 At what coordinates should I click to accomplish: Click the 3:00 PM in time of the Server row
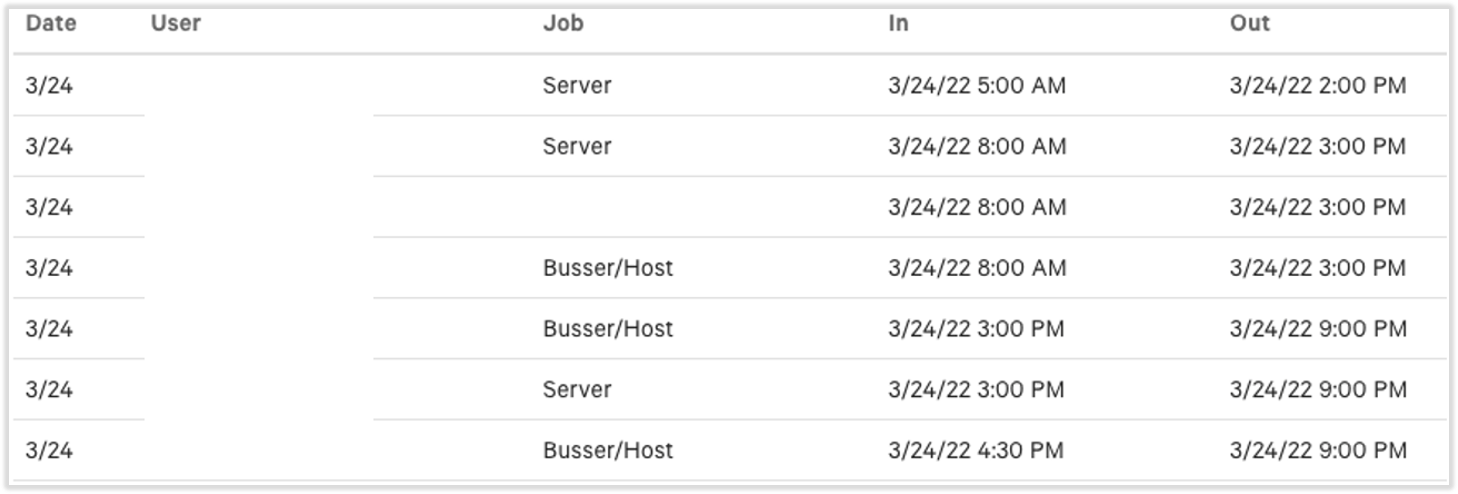coord(975,389)
